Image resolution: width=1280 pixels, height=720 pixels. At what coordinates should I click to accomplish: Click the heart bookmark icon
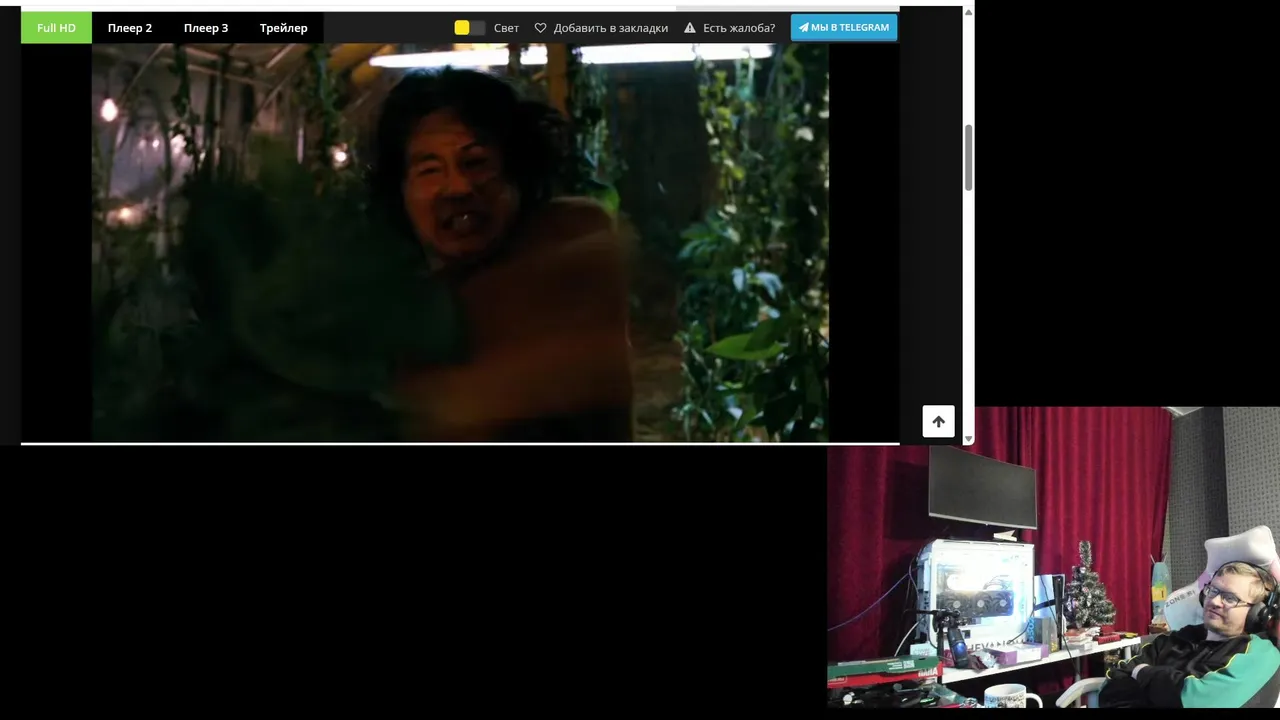[x=541, y=28]
